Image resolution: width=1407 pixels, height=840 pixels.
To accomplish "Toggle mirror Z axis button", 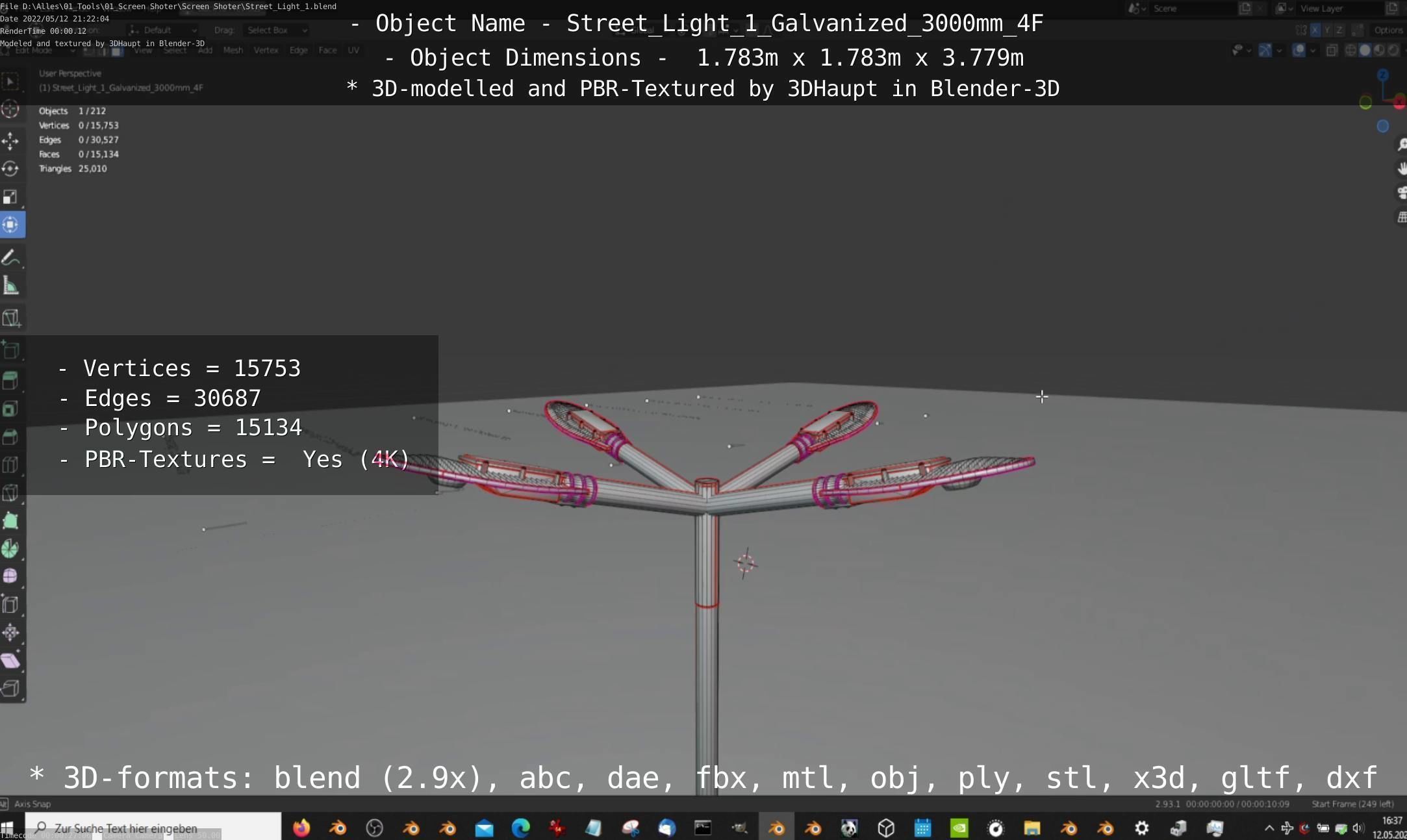I will [1338, 31].
